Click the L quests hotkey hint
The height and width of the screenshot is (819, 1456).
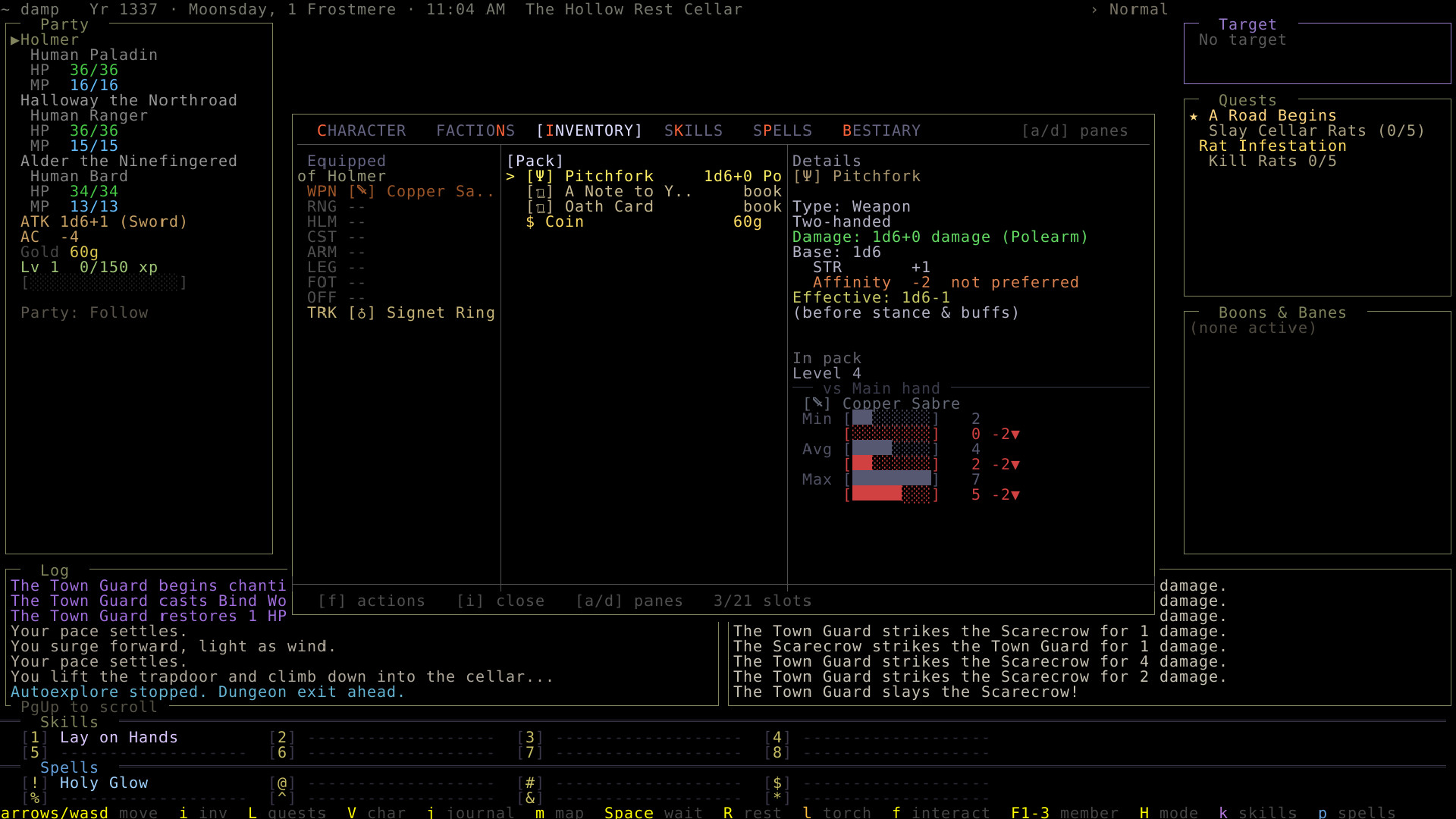[x=287, y=812]
